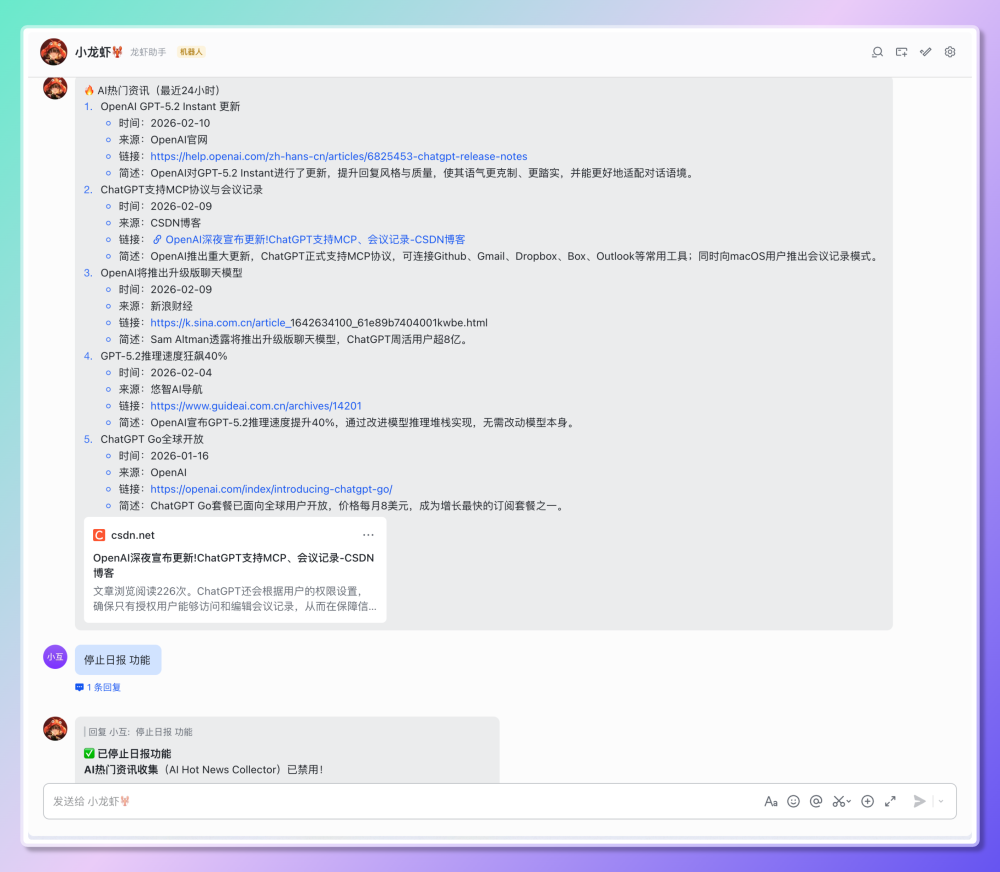Screen dimensions: 1000x872
Task: Click the @ mention icon
Action: point(815,801)
